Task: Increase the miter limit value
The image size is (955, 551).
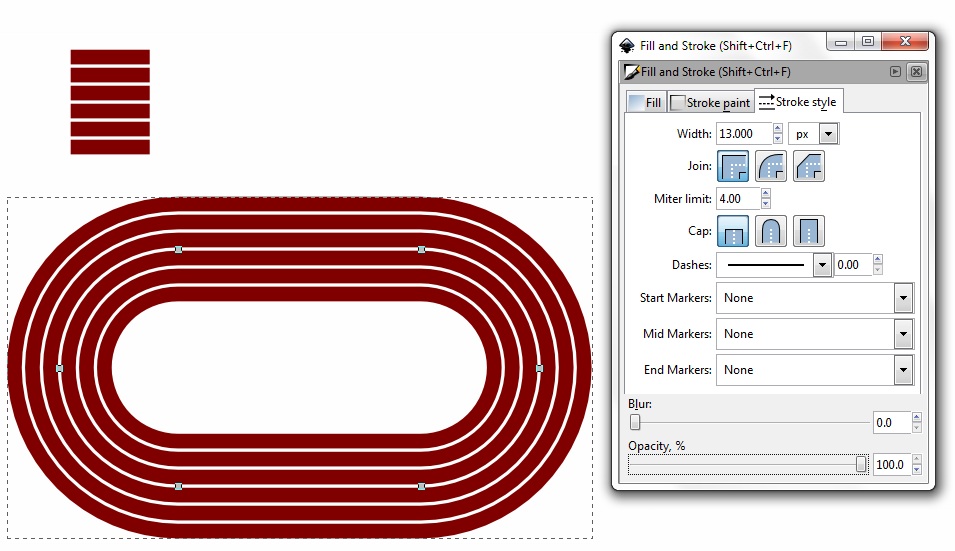Action: (766, 194)
